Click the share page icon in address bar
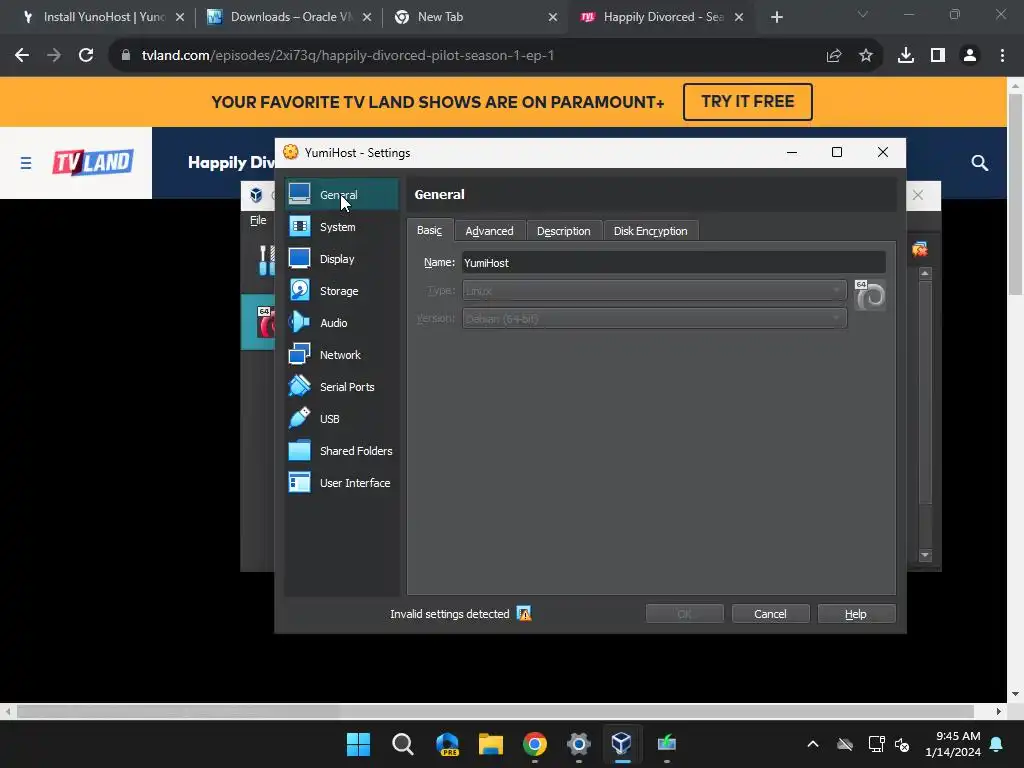 tap(833, 56)
